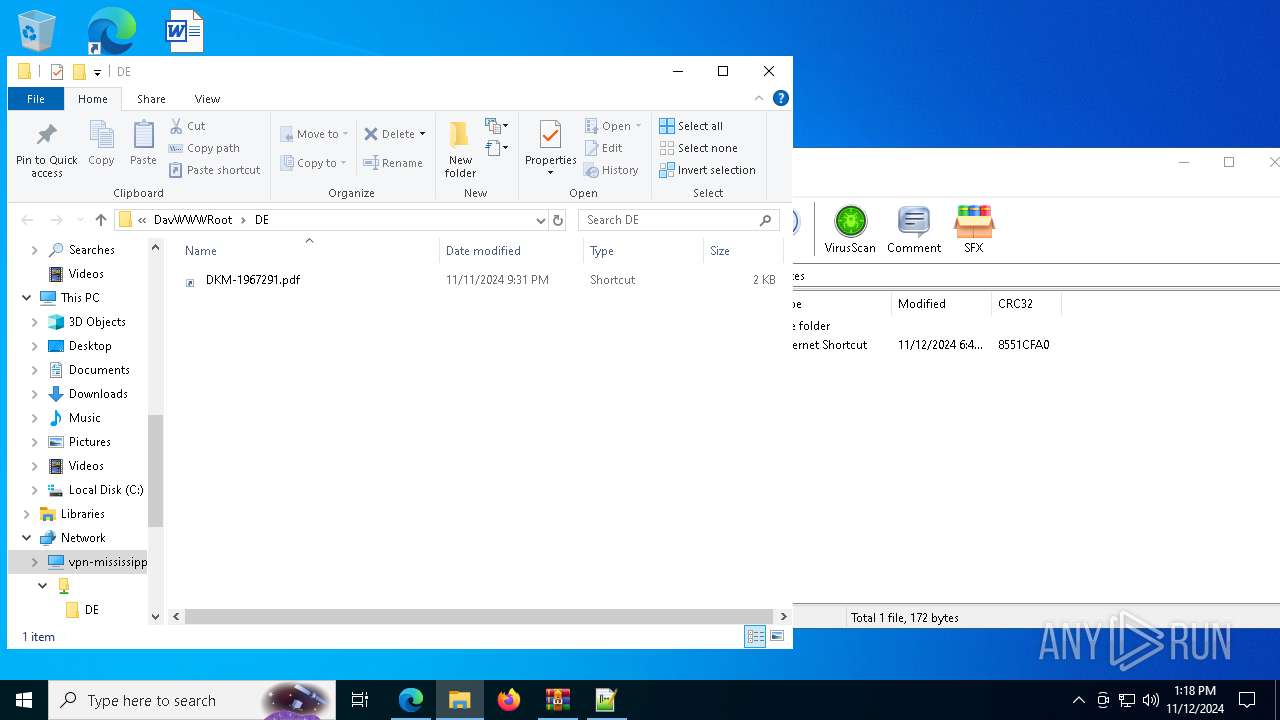This screenshot has height=720, width=1280.
Task: Click Rename in the Organize group
Action: [393, 163]
